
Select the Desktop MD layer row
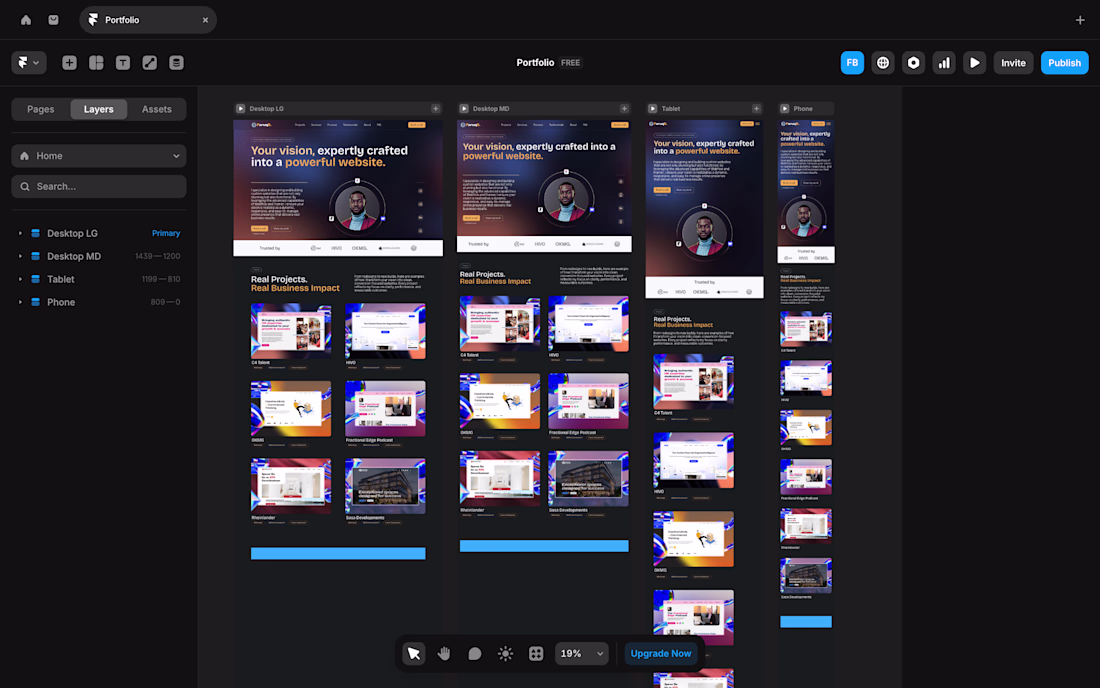click(x=99, y=256)
